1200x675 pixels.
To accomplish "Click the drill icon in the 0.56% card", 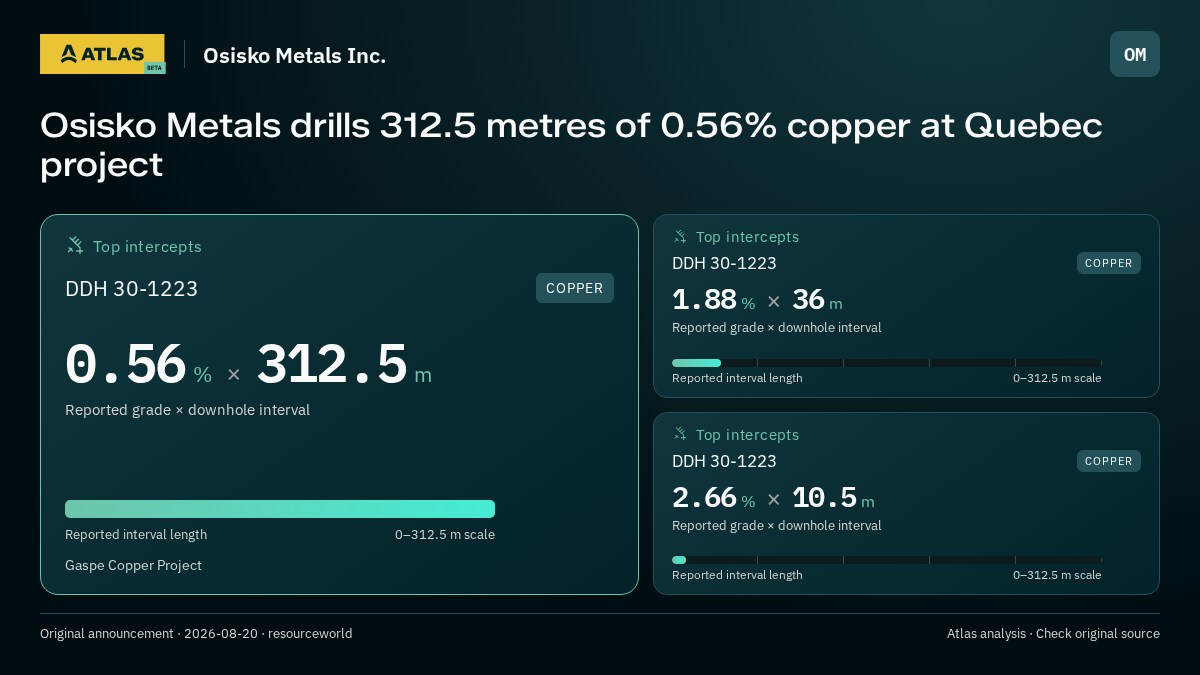I will 75,245.
